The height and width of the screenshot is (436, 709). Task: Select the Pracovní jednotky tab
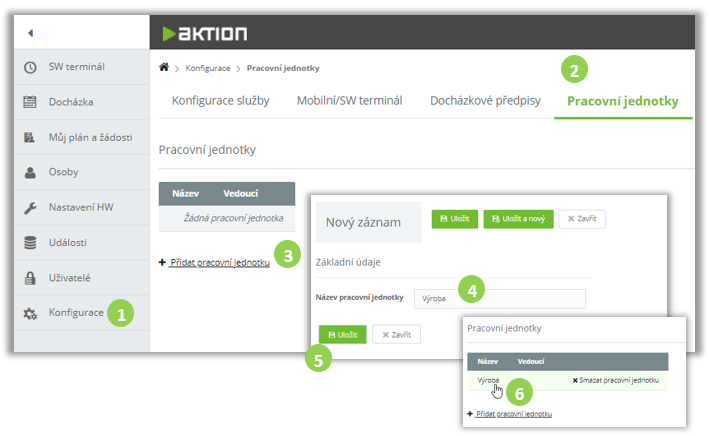pos(622,101)
